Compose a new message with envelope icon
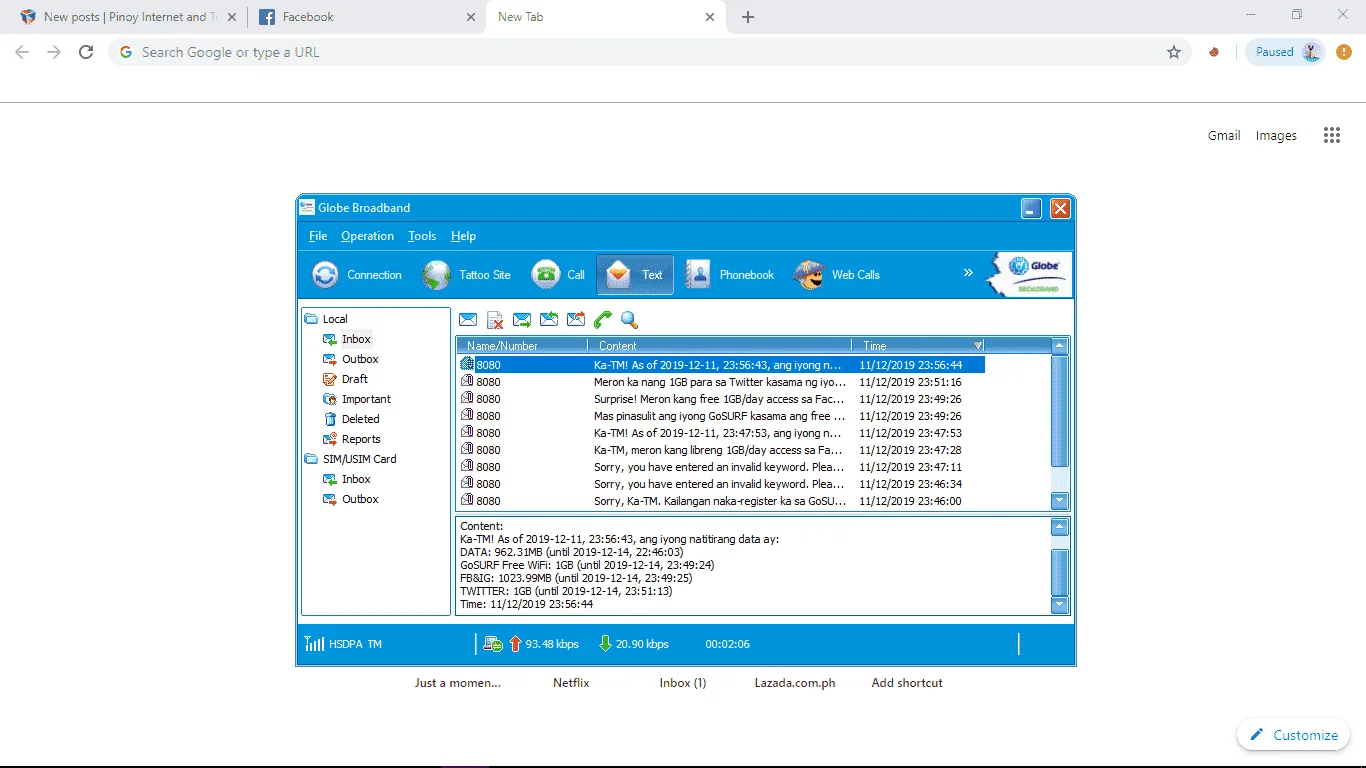The width and height of the screenshot is (1366, 768). pyautogui.click(x=468, y=320)
